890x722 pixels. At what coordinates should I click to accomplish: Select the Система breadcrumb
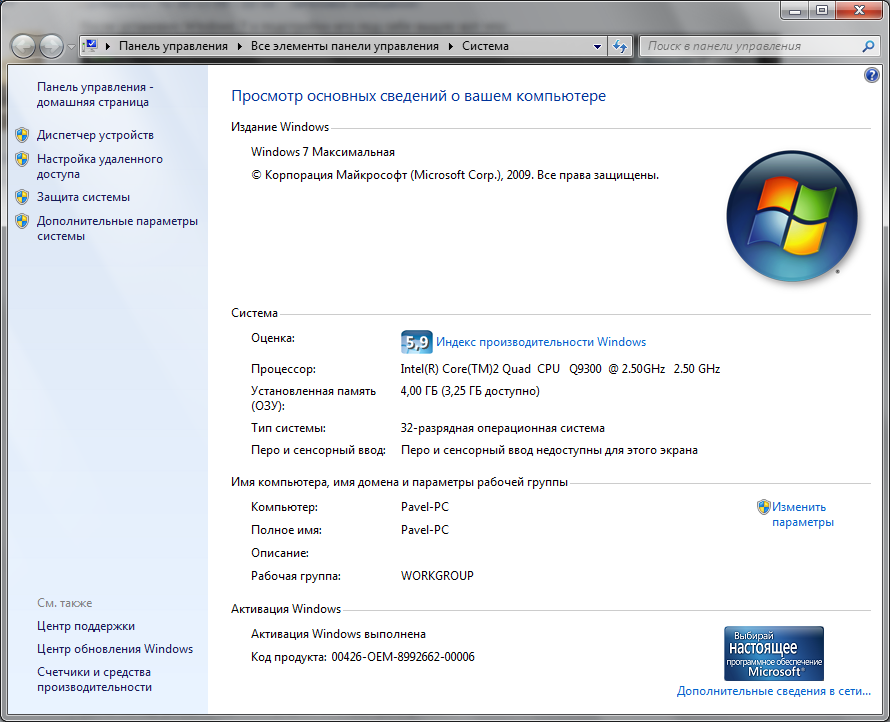click(485, 46)
